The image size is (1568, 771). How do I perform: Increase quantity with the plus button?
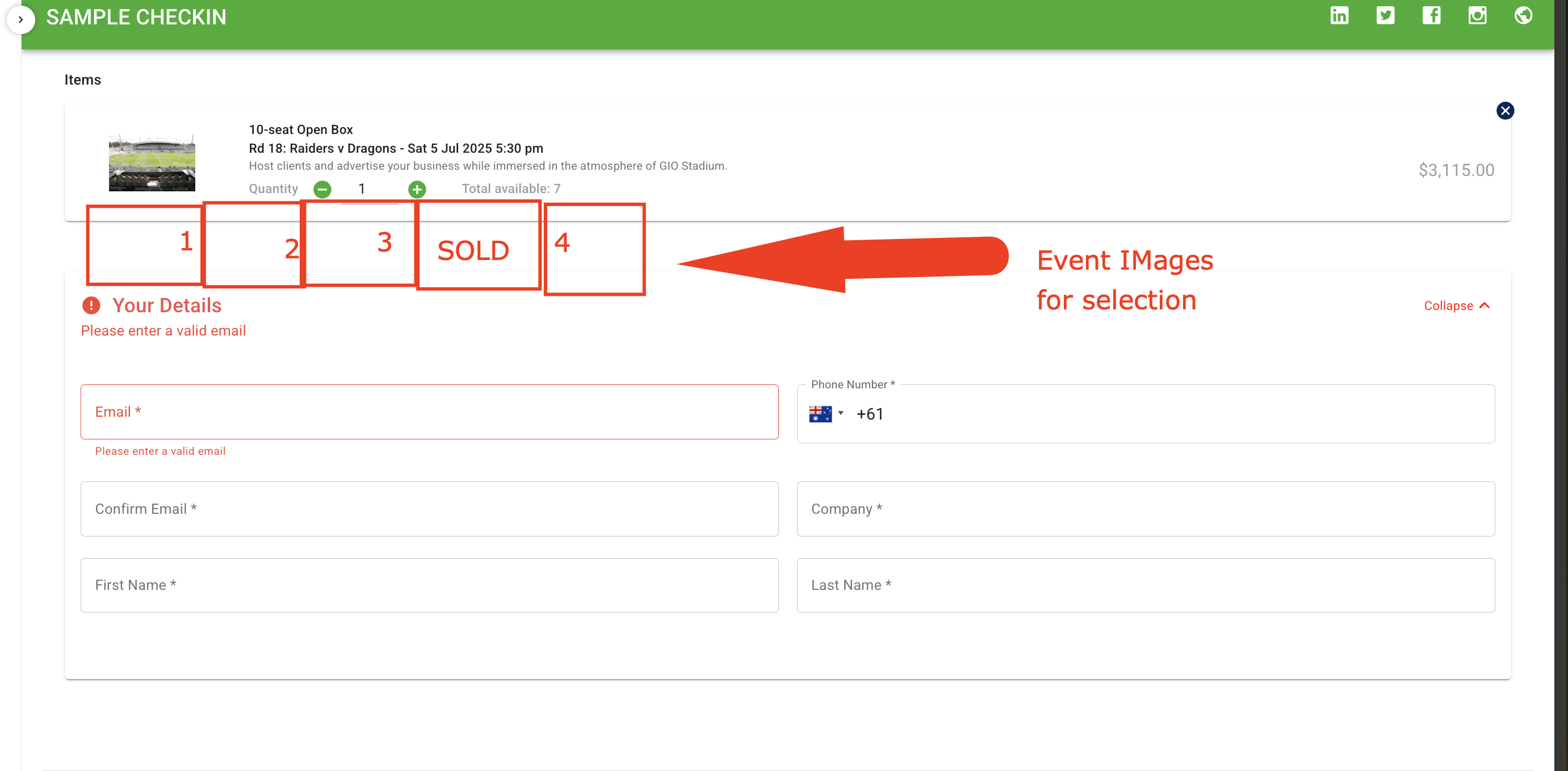(417, 189)
